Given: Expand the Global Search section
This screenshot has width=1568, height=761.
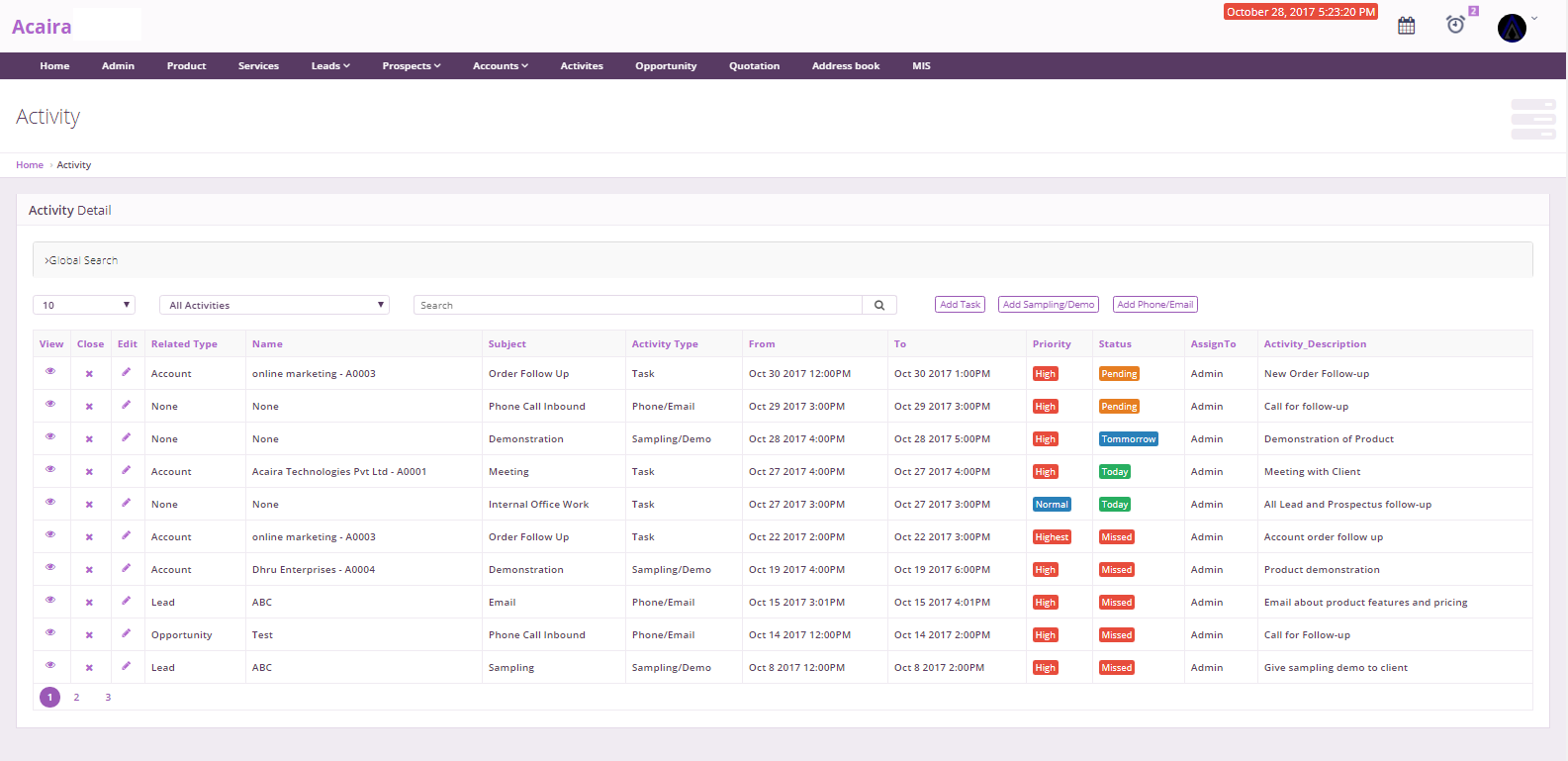Looking at the screenshot, I should 82,260.
